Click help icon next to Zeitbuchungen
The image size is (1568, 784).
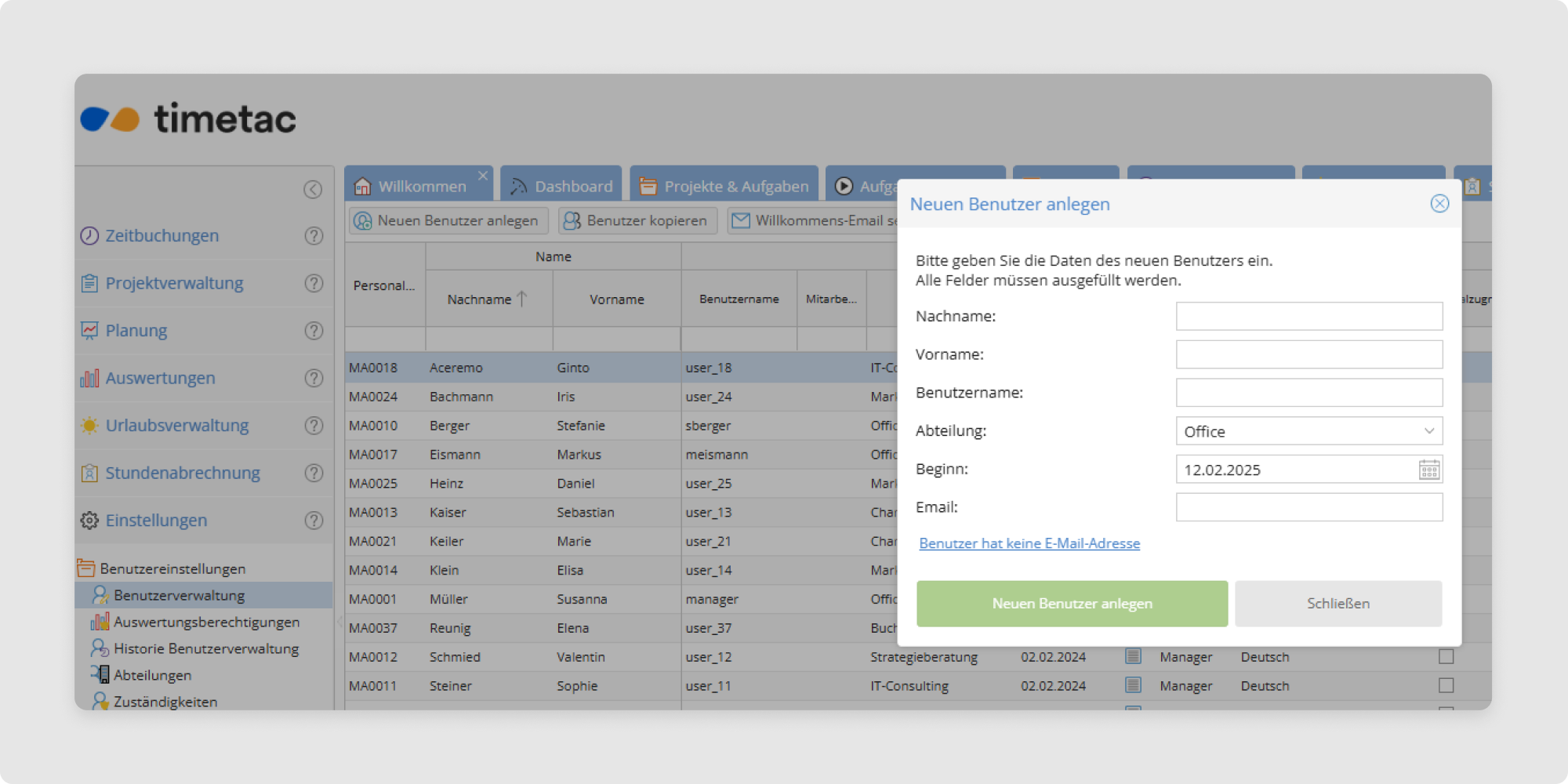click(x=314, y=236)
